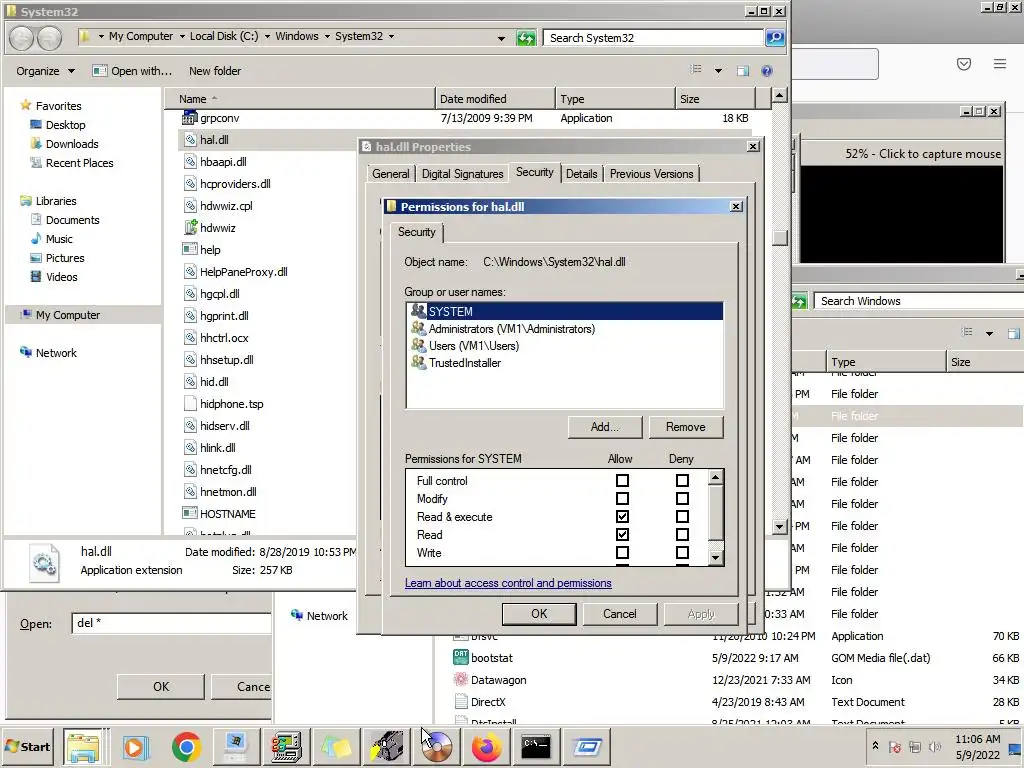Select the Datawagon icon file in Windows folder

[460, 680]
